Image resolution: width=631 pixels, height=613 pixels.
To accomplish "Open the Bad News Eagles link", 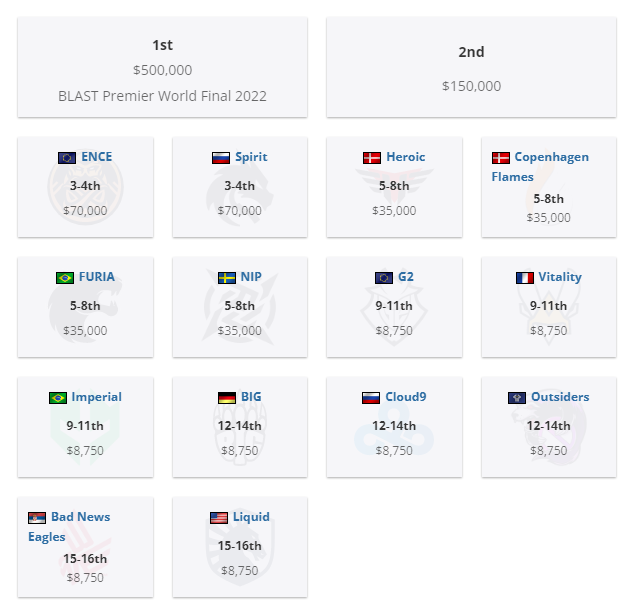I will click(x=69, y=526).
